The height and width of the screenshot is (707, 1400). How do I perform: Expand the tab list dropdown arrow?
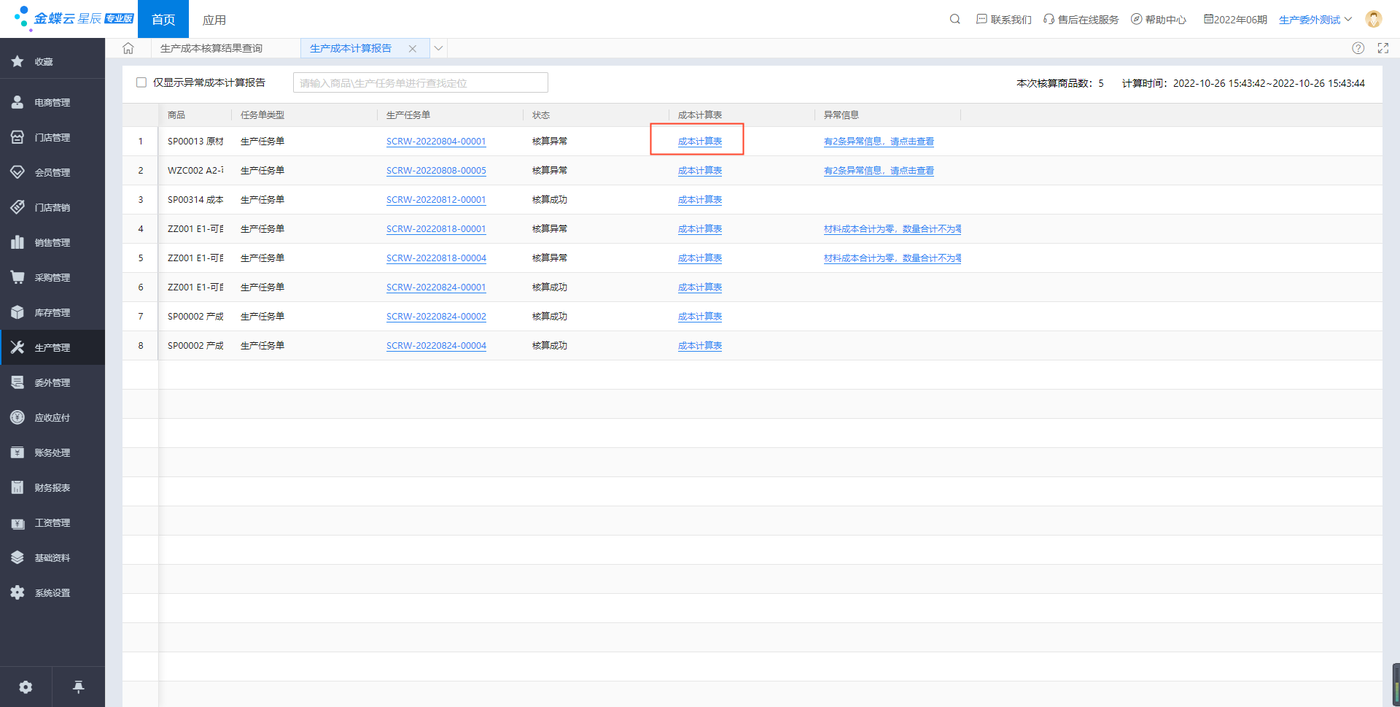coord(439,48)
